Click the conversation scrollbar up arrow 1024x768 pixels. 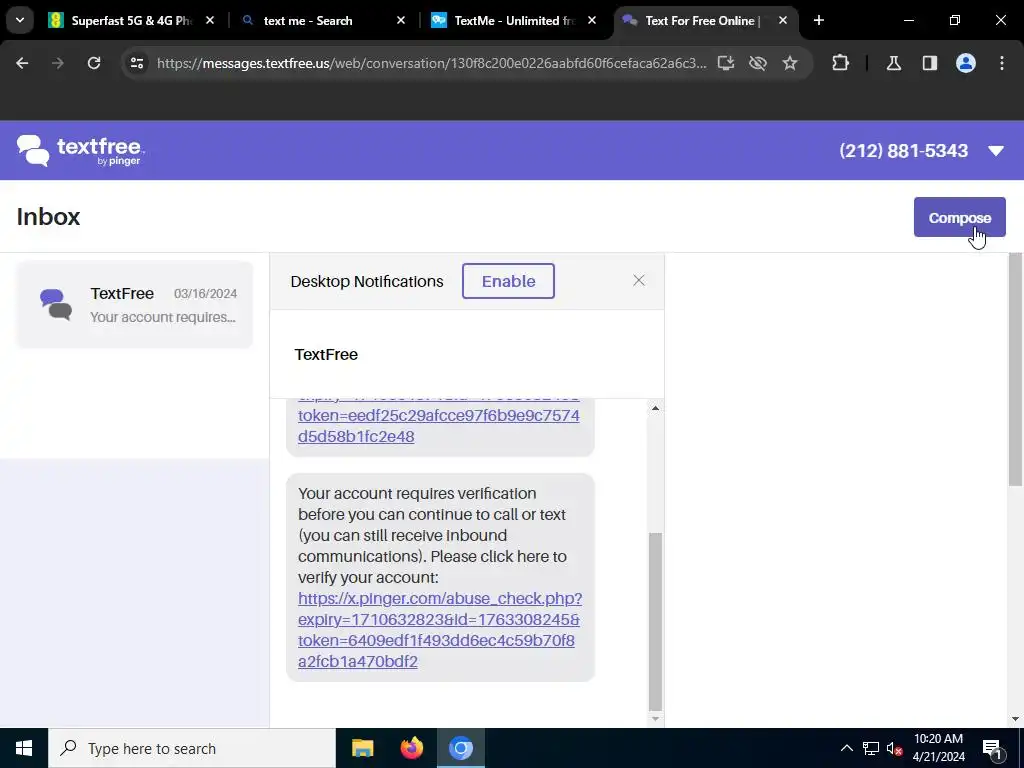pyautogui.click(x=655, y=408)
